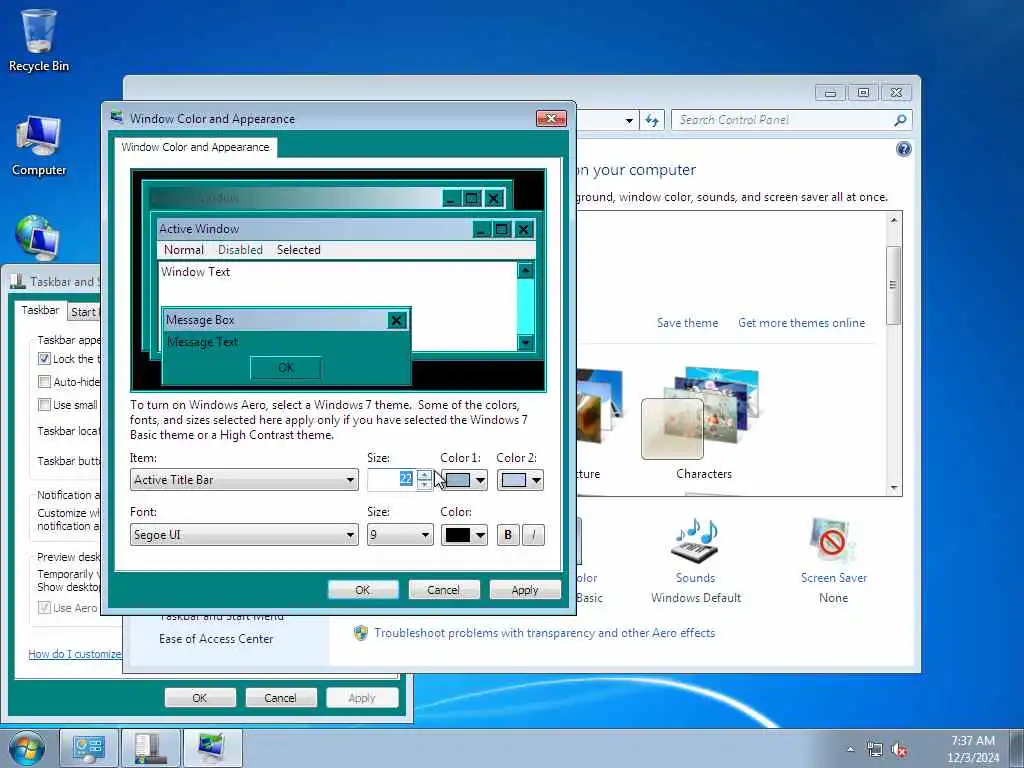
Task: Click the preview Message Box close X
Action: pos(396,320)
